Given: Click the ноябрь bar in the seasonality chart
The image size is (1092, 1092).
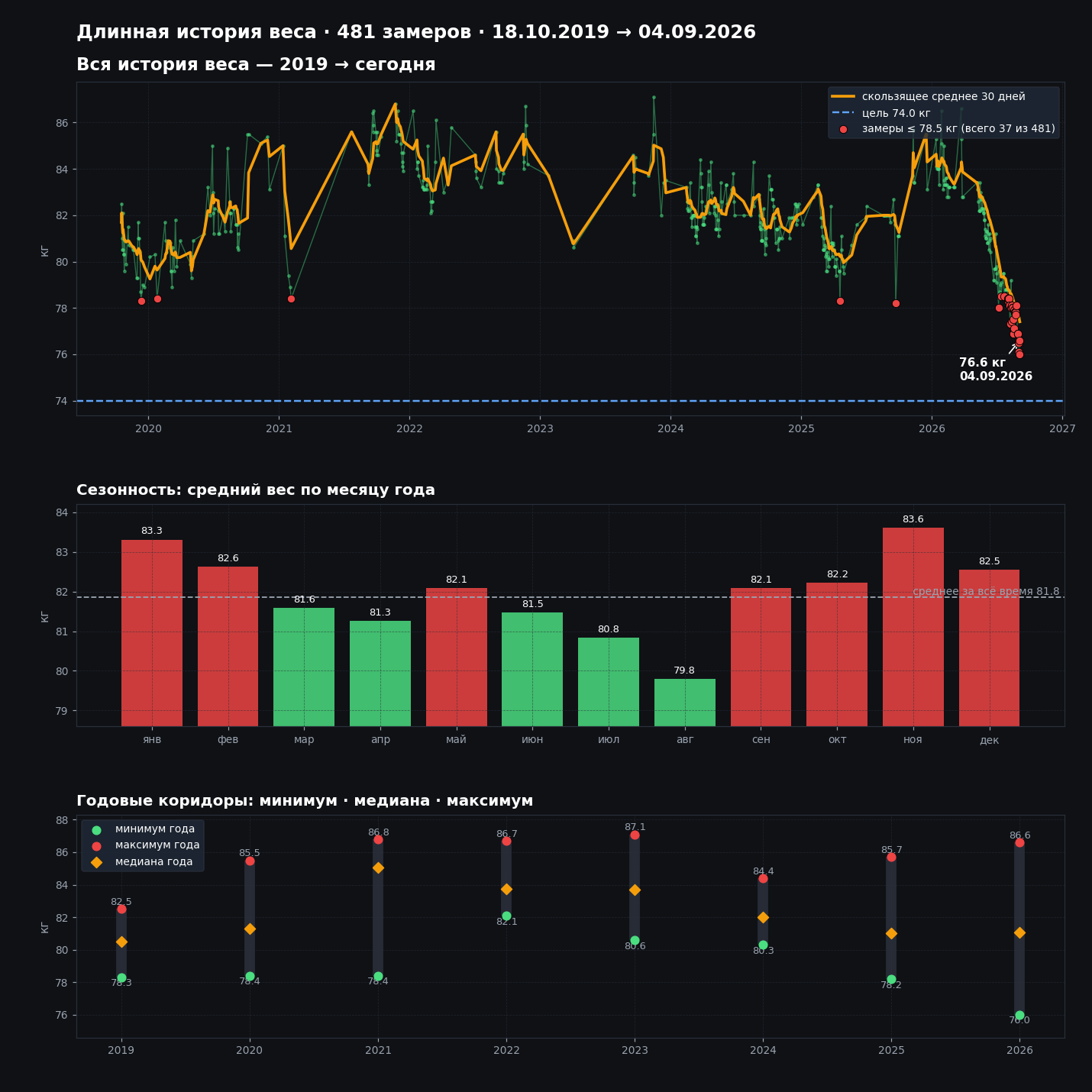Looking at the screenshot, I should coord(913,627).
